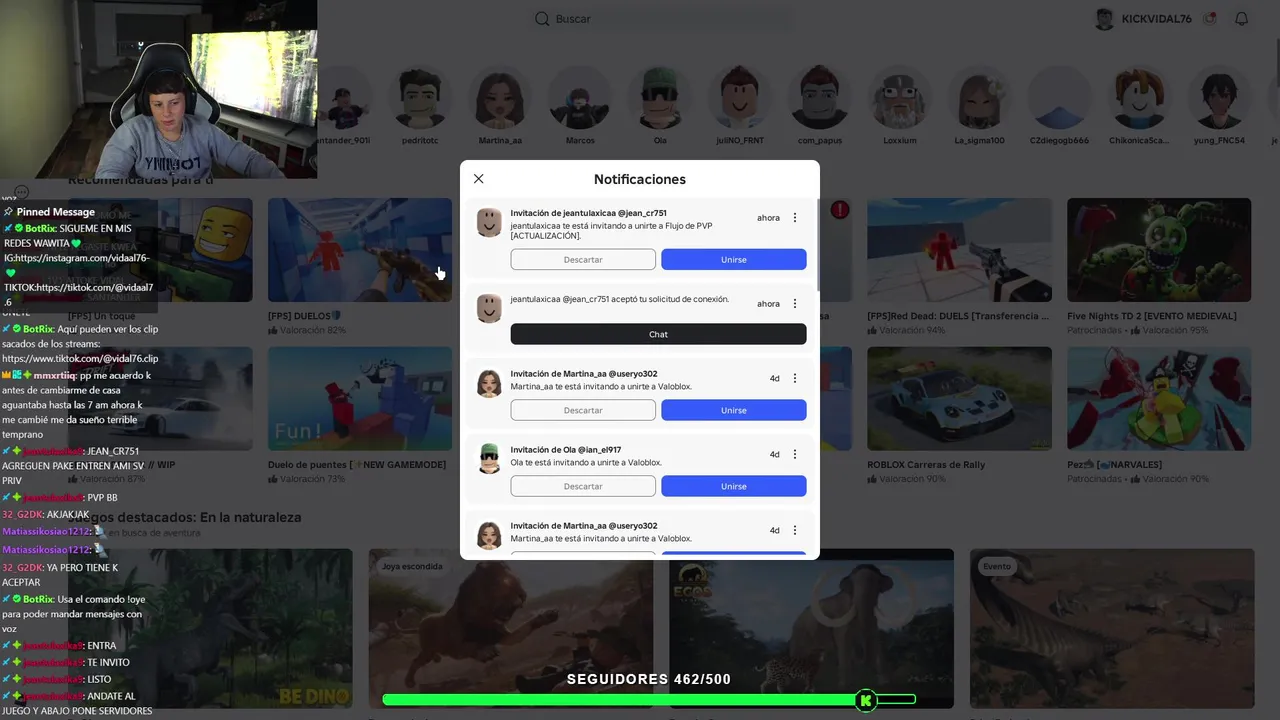Screen dimensions: 1280x720
Task: Open friend Ola avatar in friends row
Action: pyautogui.click(x=660, y=98)
